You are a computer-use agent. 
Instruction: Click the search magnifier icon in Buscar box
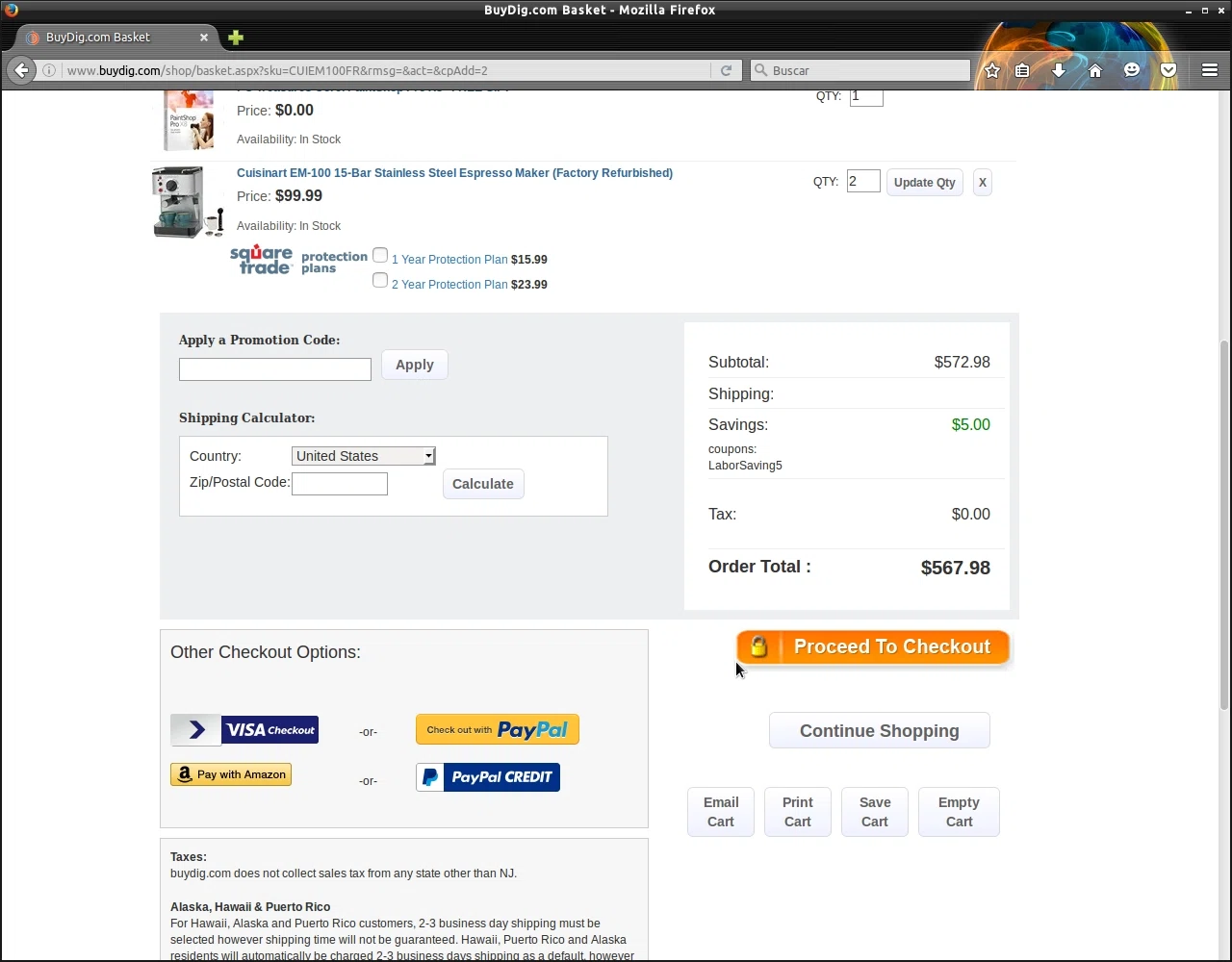click(760, 70)
